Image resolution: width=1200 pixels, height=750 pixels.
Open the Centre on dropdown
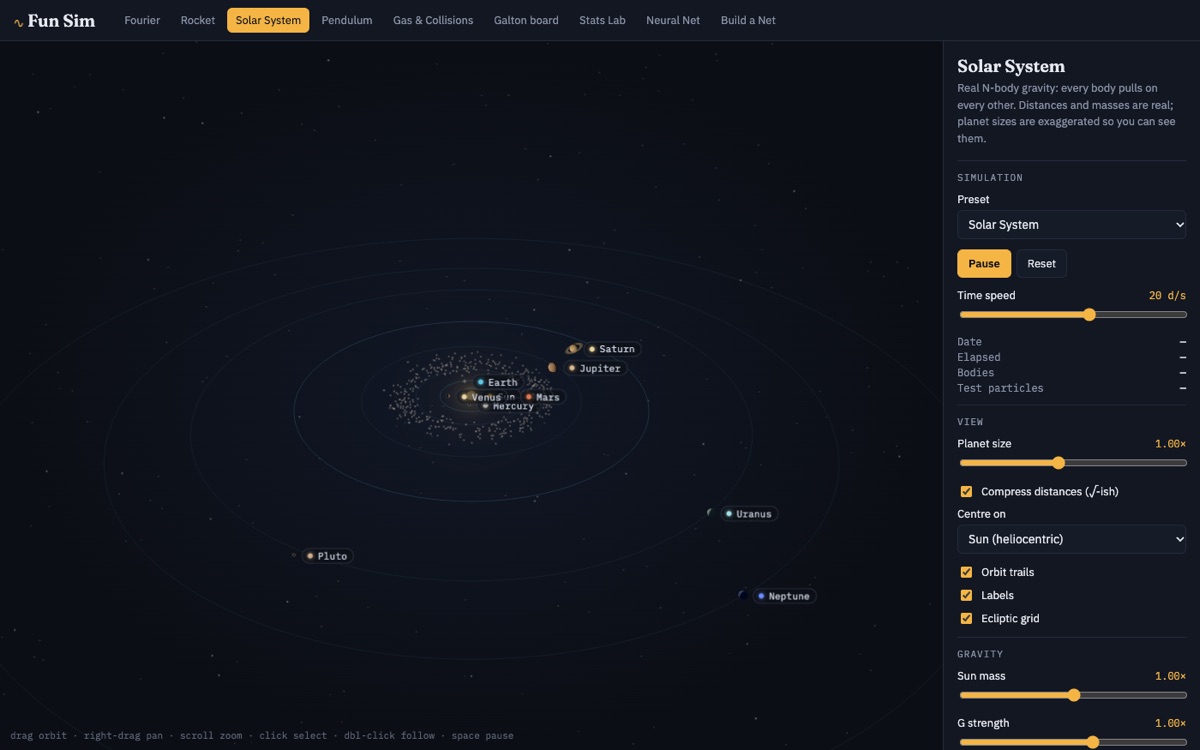click(x=1072, y=539)
